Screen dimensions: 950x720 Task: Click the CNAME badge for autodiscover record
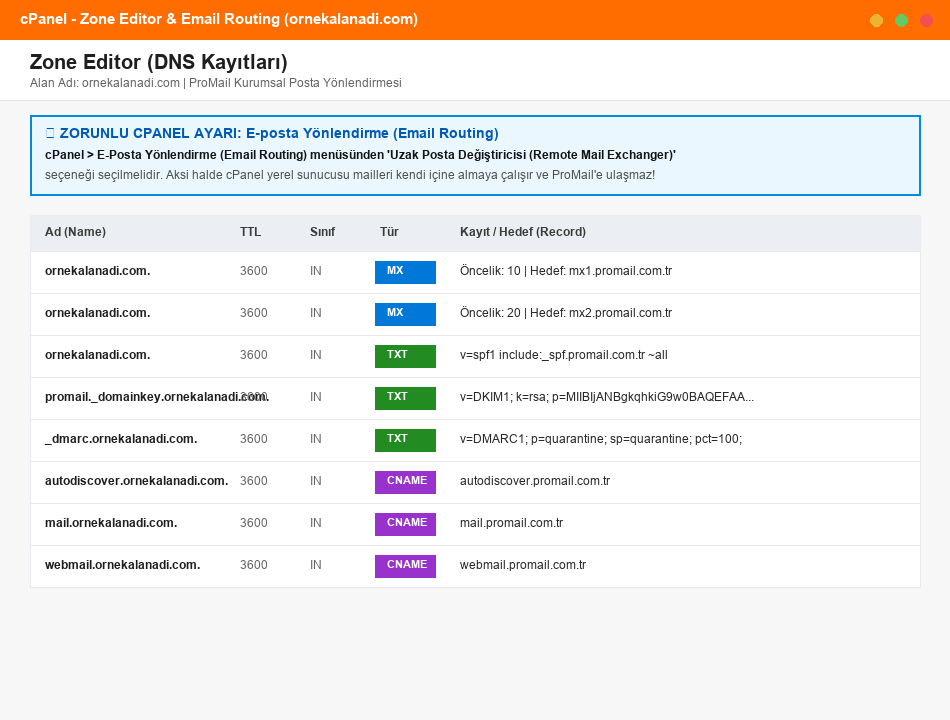[405, 482]
